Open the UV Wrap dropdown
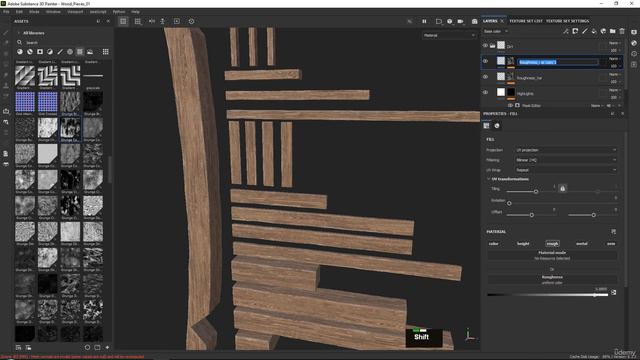Screen dimensions: 640x360 (566, 170)
